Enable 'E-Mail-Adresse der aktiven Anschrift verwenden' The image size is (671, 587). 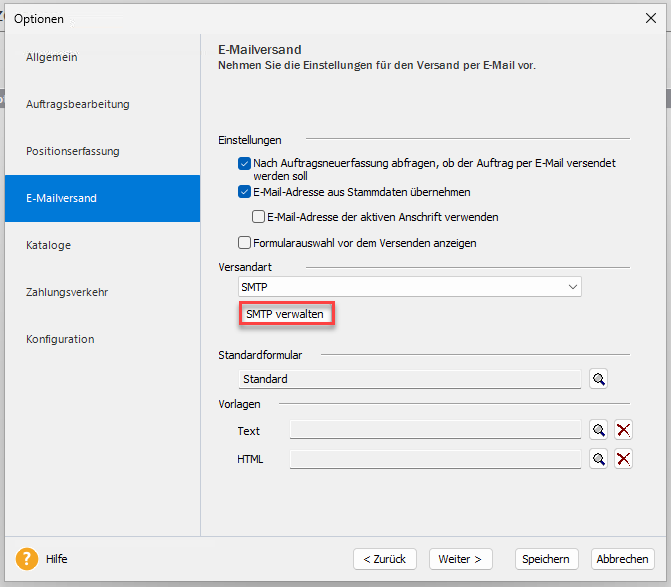[x=258, y=216]
